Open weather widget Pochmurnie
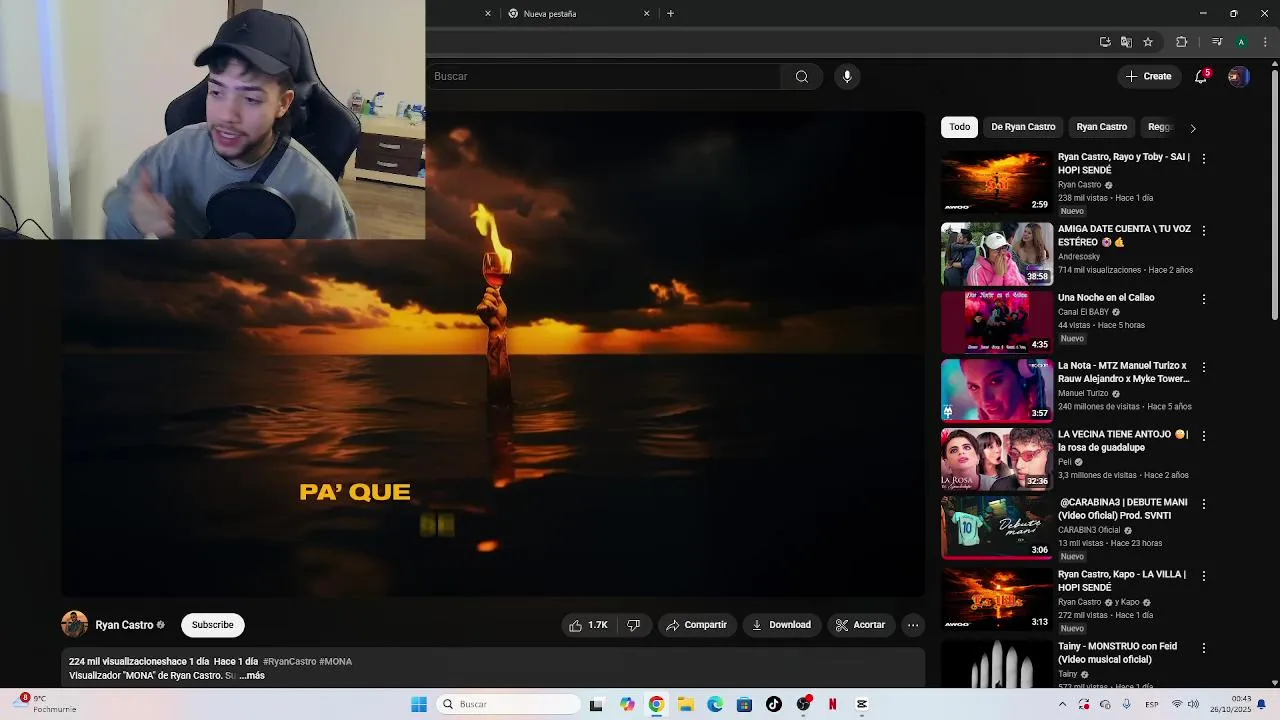Viewport: 1280px width, 720px height. pyautogui.click(x=45, y=704)
